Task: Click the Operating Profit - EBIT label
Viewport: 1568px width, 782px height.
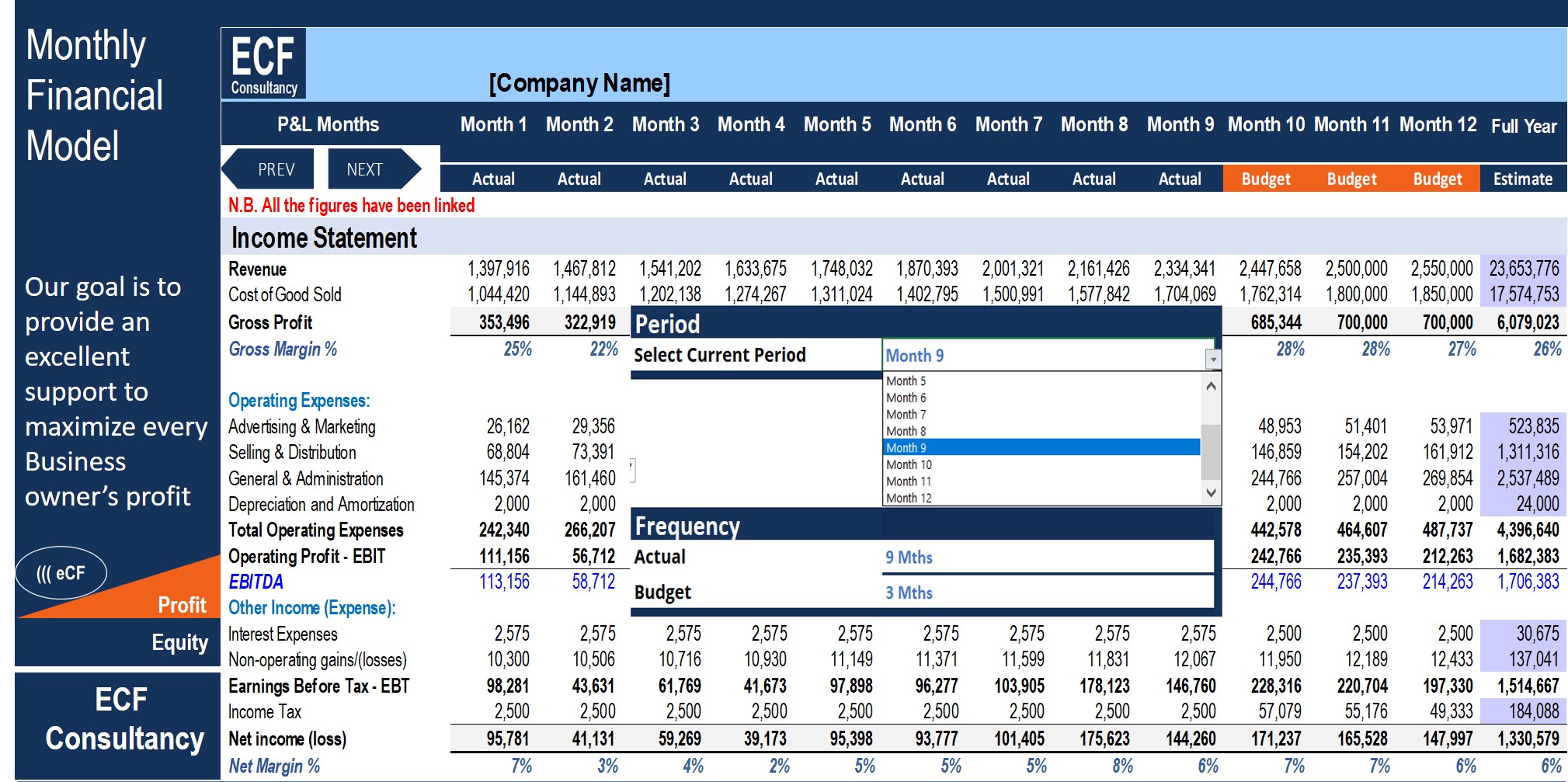Action: click(x=306, y=556)
